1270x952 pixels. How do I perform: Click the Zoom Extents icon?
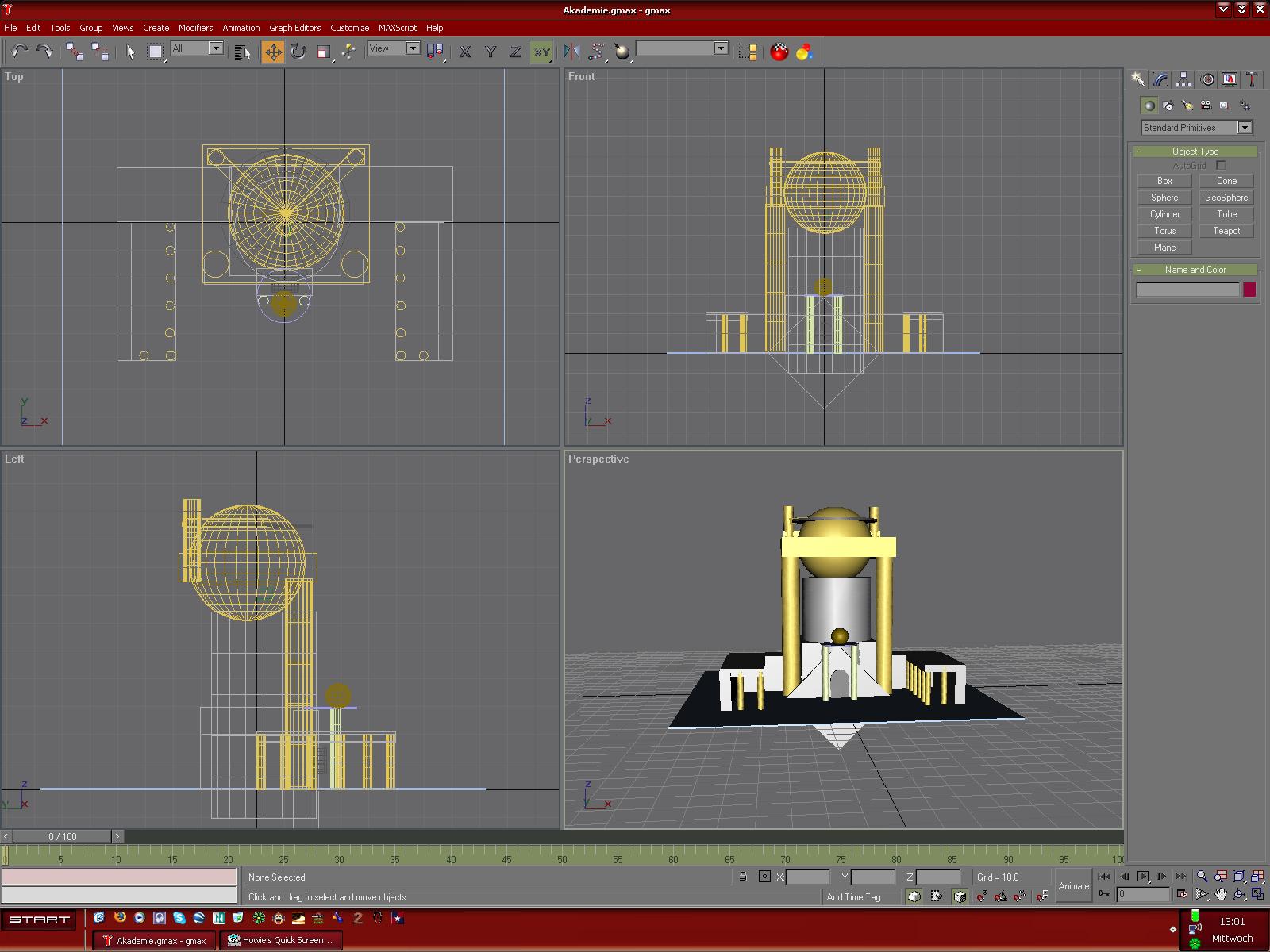pyautogui.click(x=1239, y=876)
